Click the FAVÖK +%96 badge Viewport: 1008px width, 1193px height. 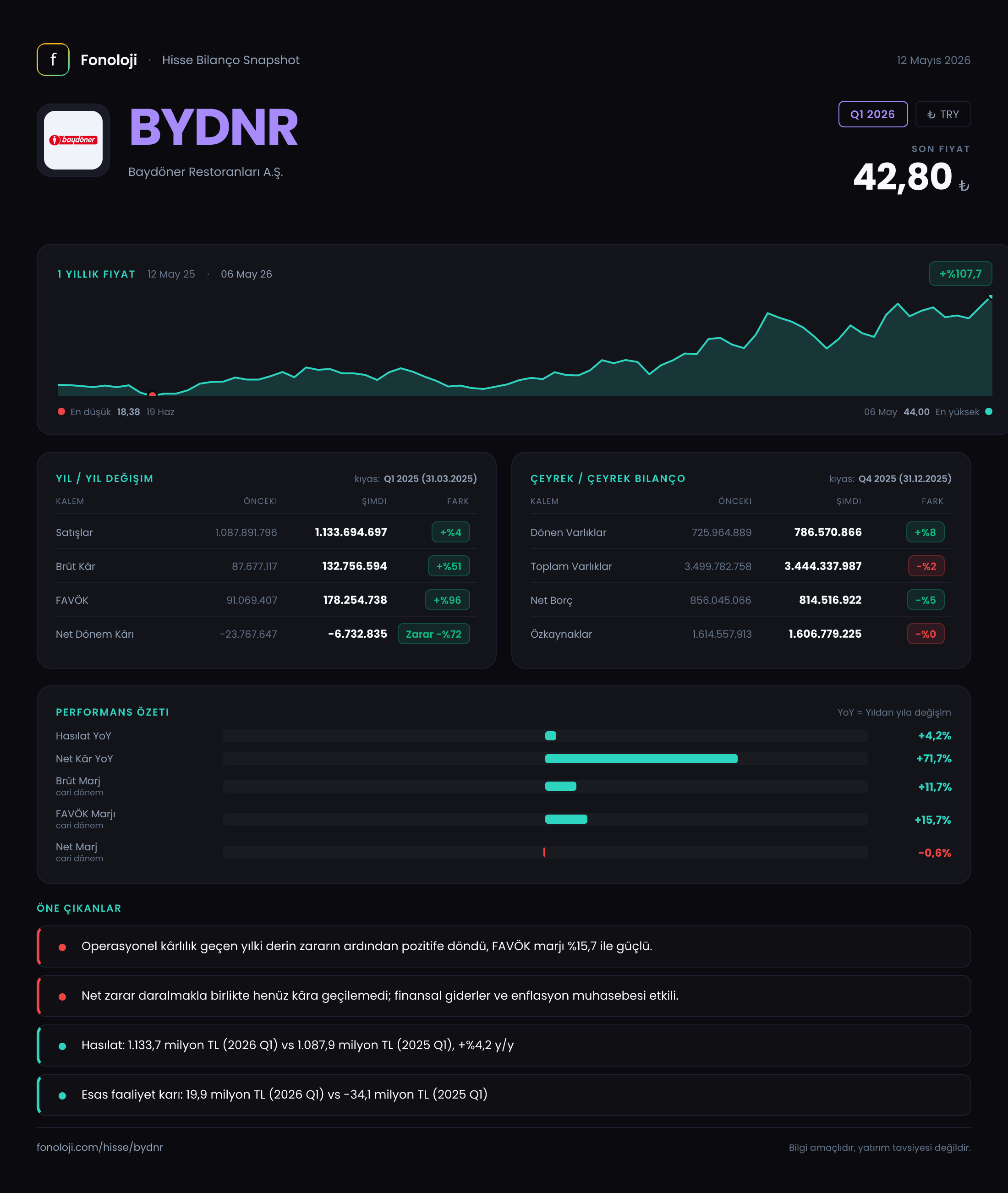coord(448,600)
